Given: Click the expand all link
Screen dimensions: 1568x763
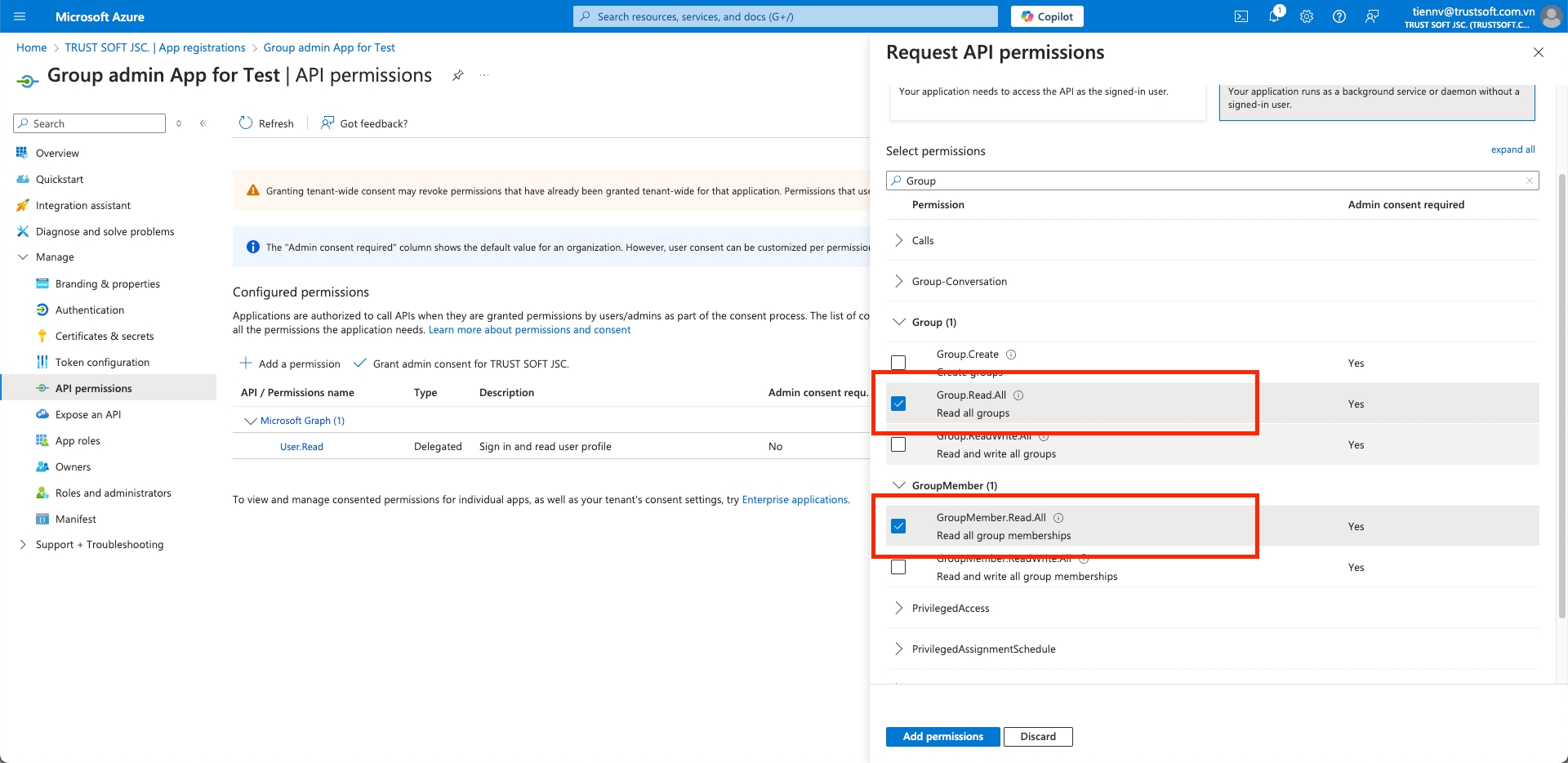Looking at the screenshot, I should (x=1512, y=149).
